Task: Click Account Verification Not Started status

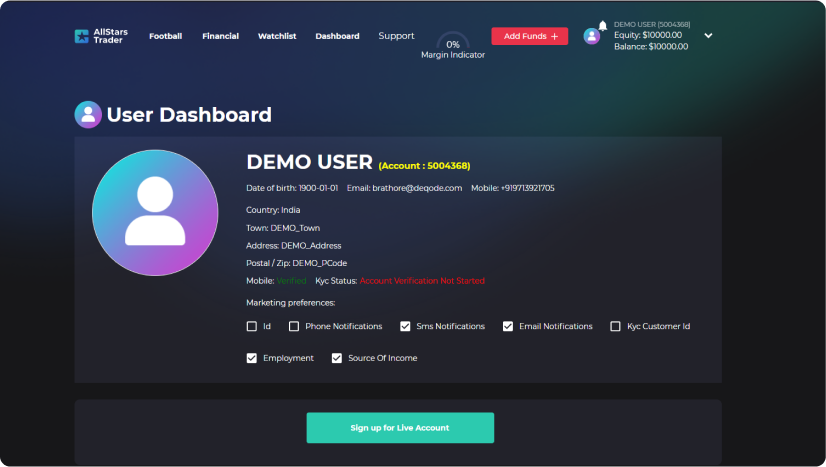Action: (422, 281)
